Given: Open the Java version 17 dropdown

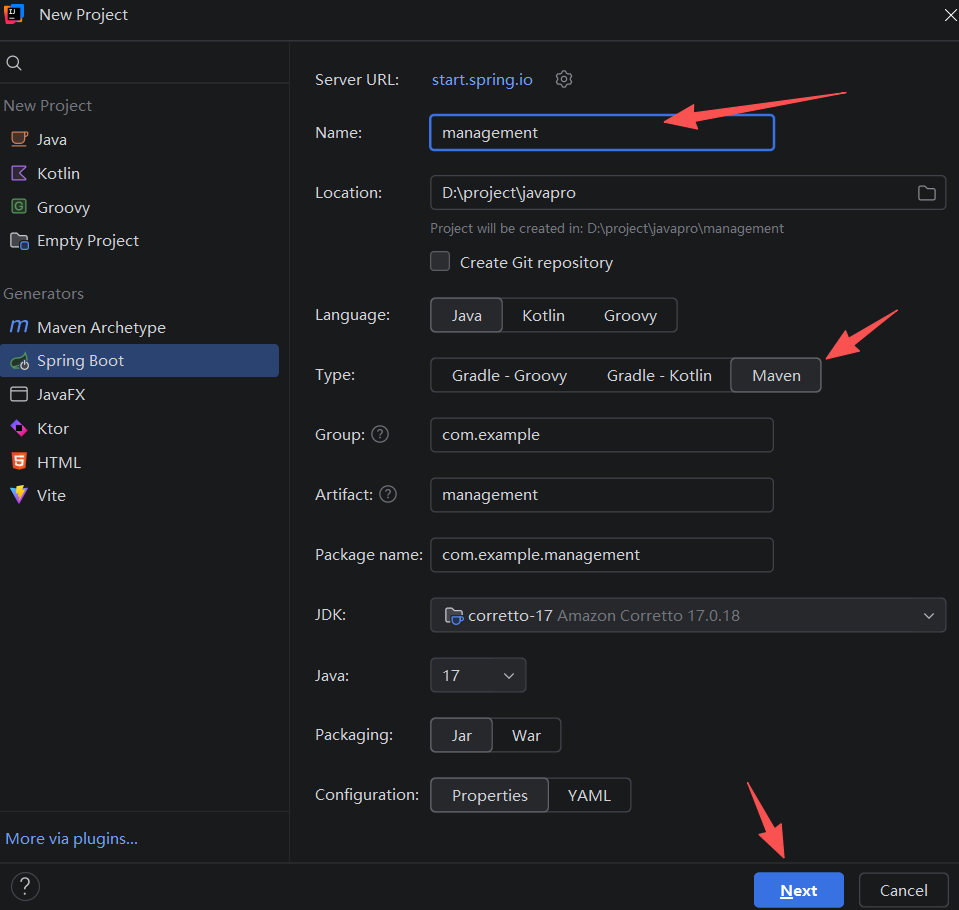Looking at the screenshot, I should tap(478, 675).
